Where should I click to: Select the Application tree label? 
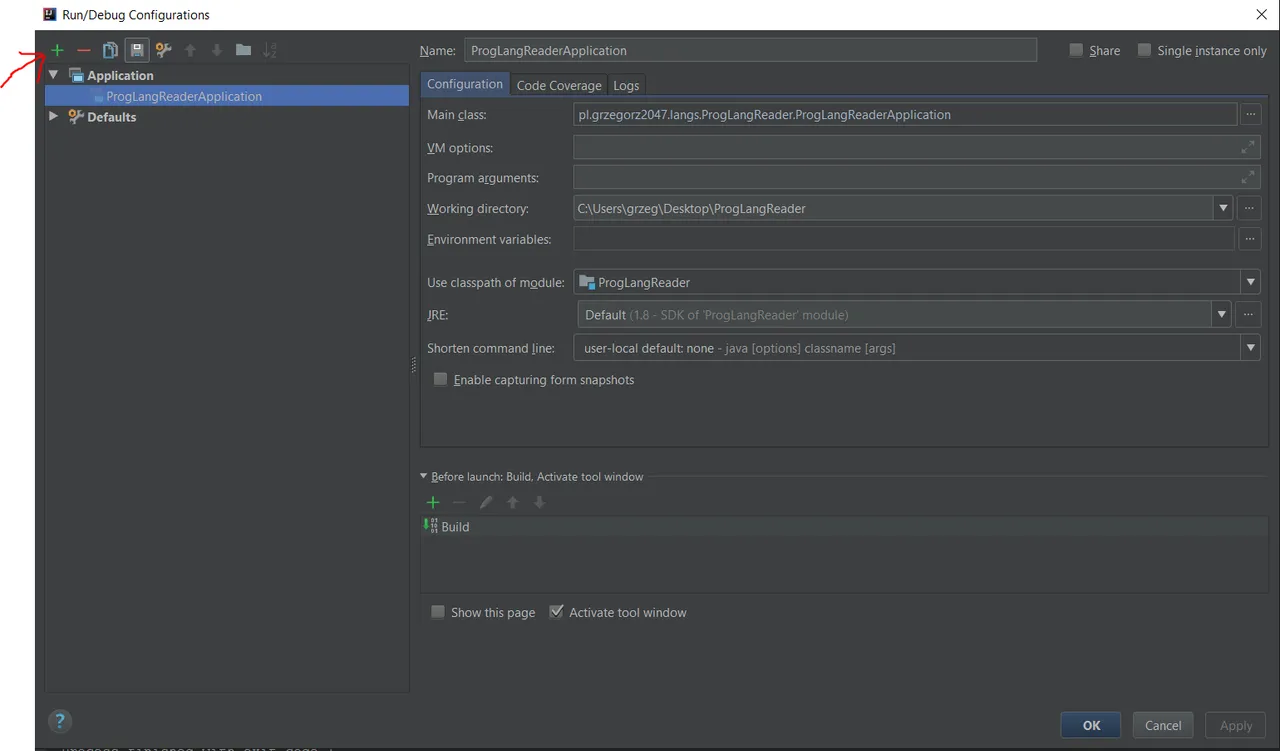click(x=120, y=76)
